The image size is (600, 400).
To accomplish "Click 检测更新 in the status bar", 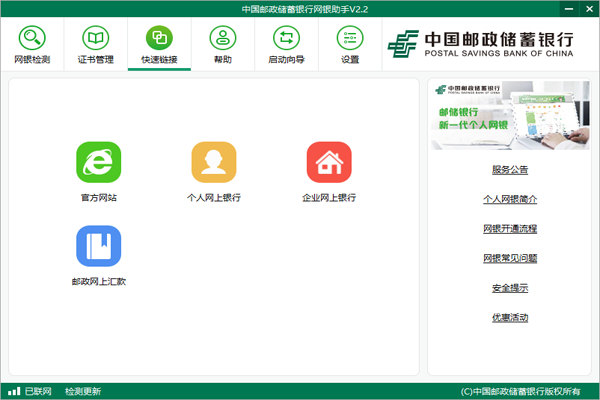I will point(83,391).
